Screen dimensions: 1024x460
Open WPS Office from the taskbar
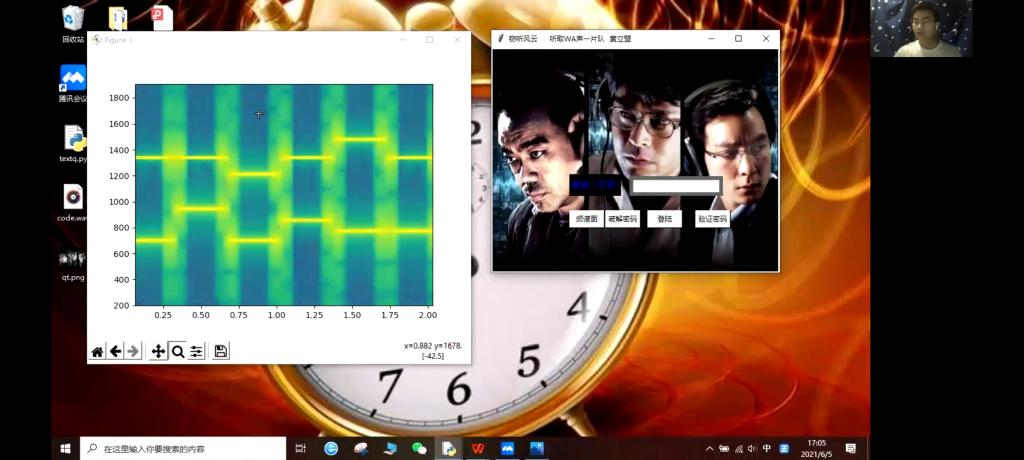click(478, 448)
